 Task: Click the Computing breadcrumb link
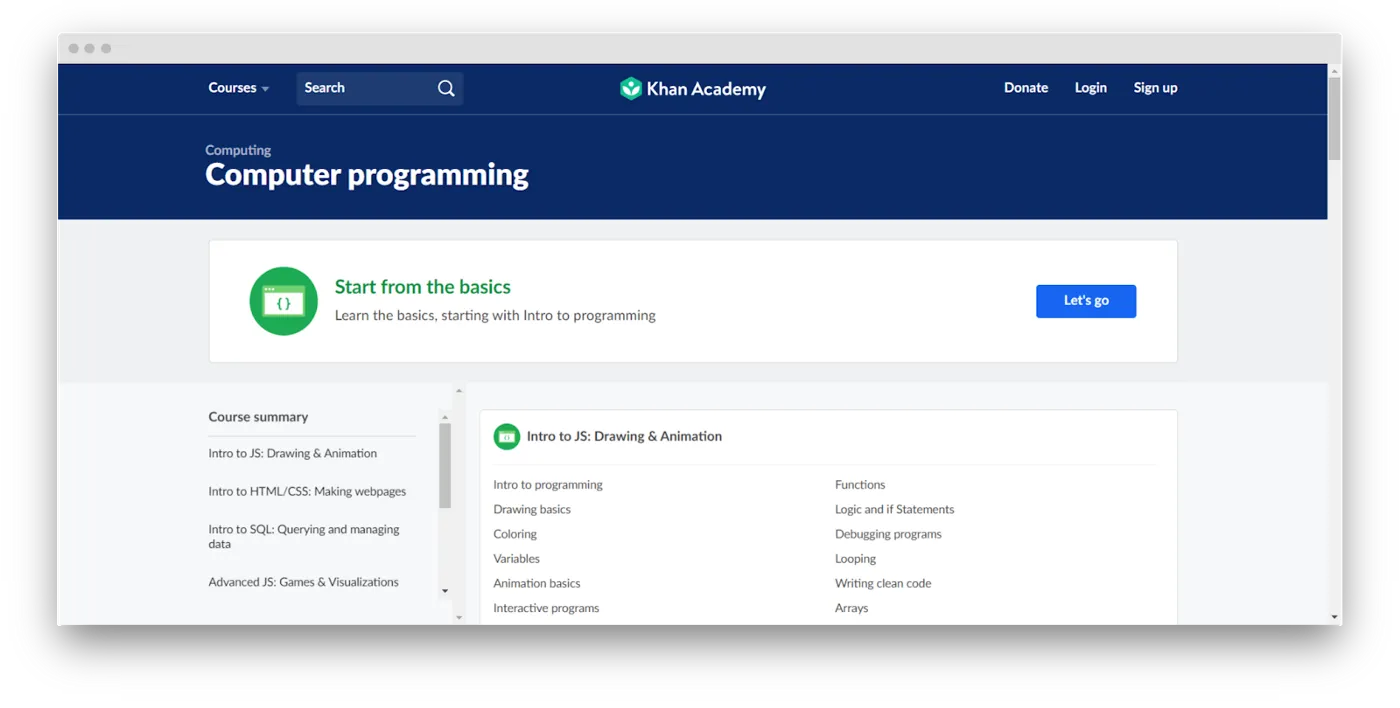[238, 150]
